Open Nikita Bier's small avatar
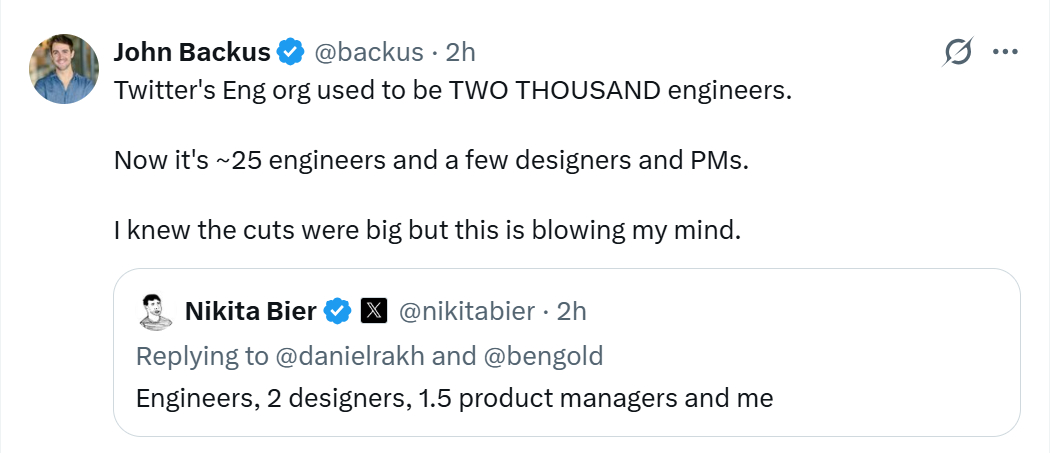The image size is (1060, 453). tap(155, 311)
